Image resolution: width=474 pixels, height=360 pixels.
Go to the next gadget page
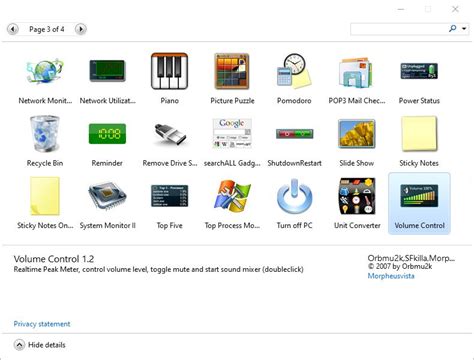[x=80, y=29]
